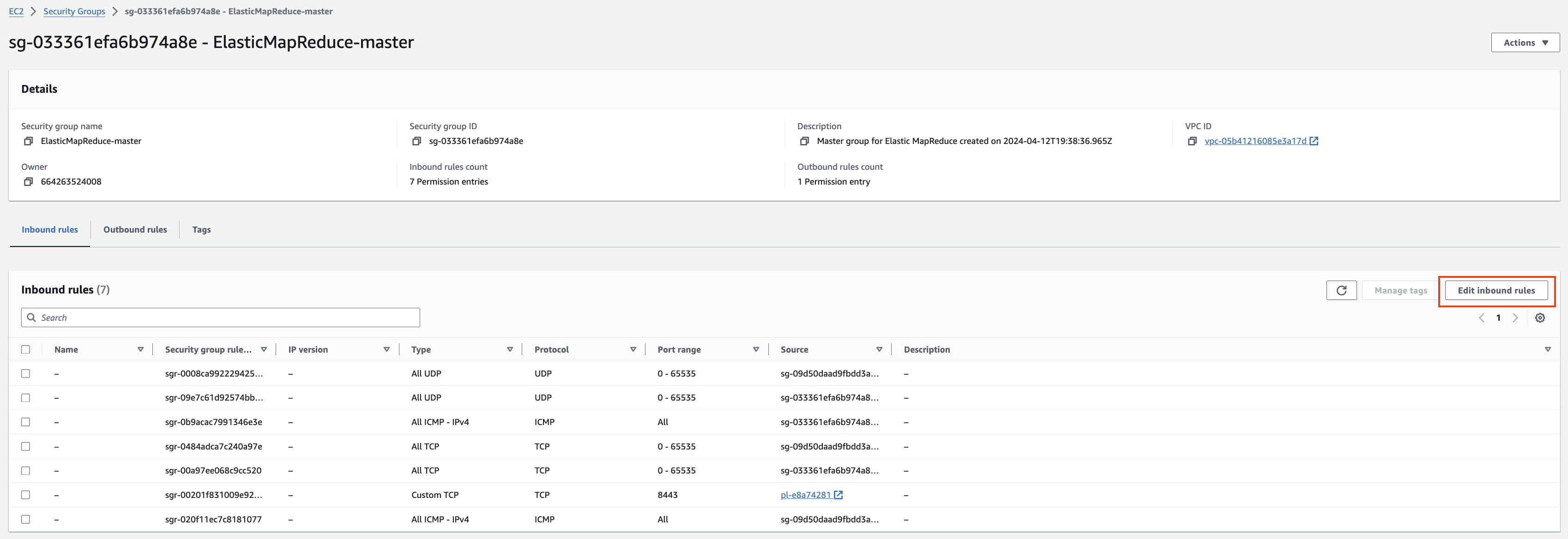1568x539 pixels.
Task: Focus the inbound rules Search field
Action: point(220,317)
